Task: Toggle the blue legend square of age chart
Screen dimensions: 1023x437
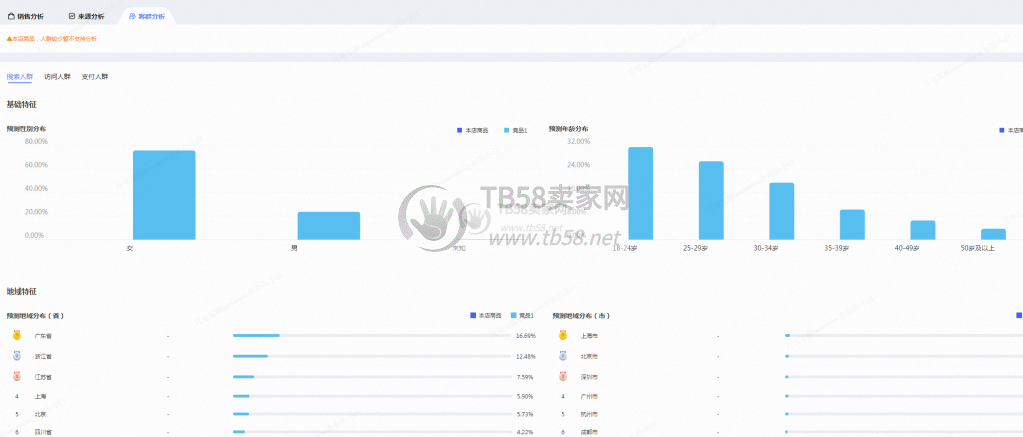Action: click(1002, 131)
